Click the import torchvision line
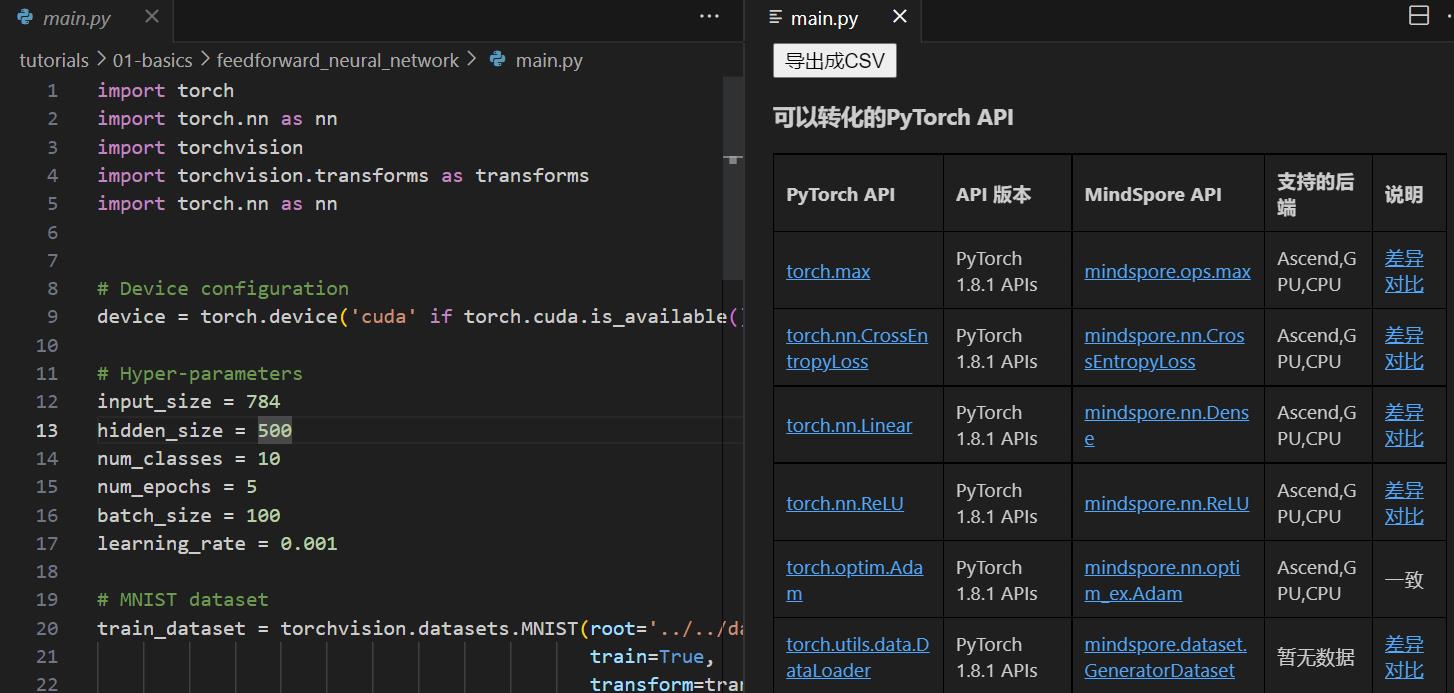The image size is (1454, 693). (x=200, y=147)
